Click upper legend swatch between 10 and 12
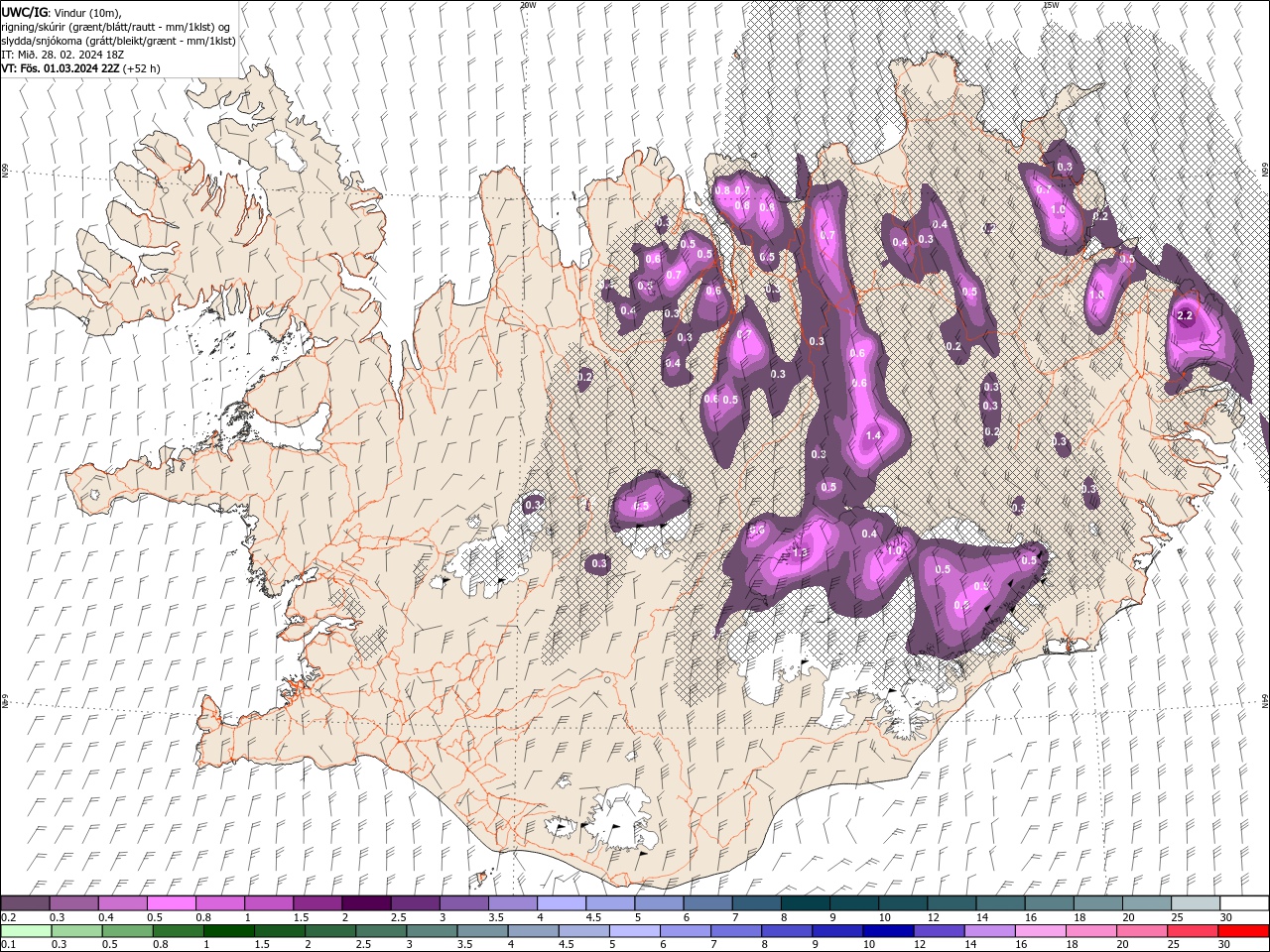This screenshot has height=952, width=1270. 903,903
